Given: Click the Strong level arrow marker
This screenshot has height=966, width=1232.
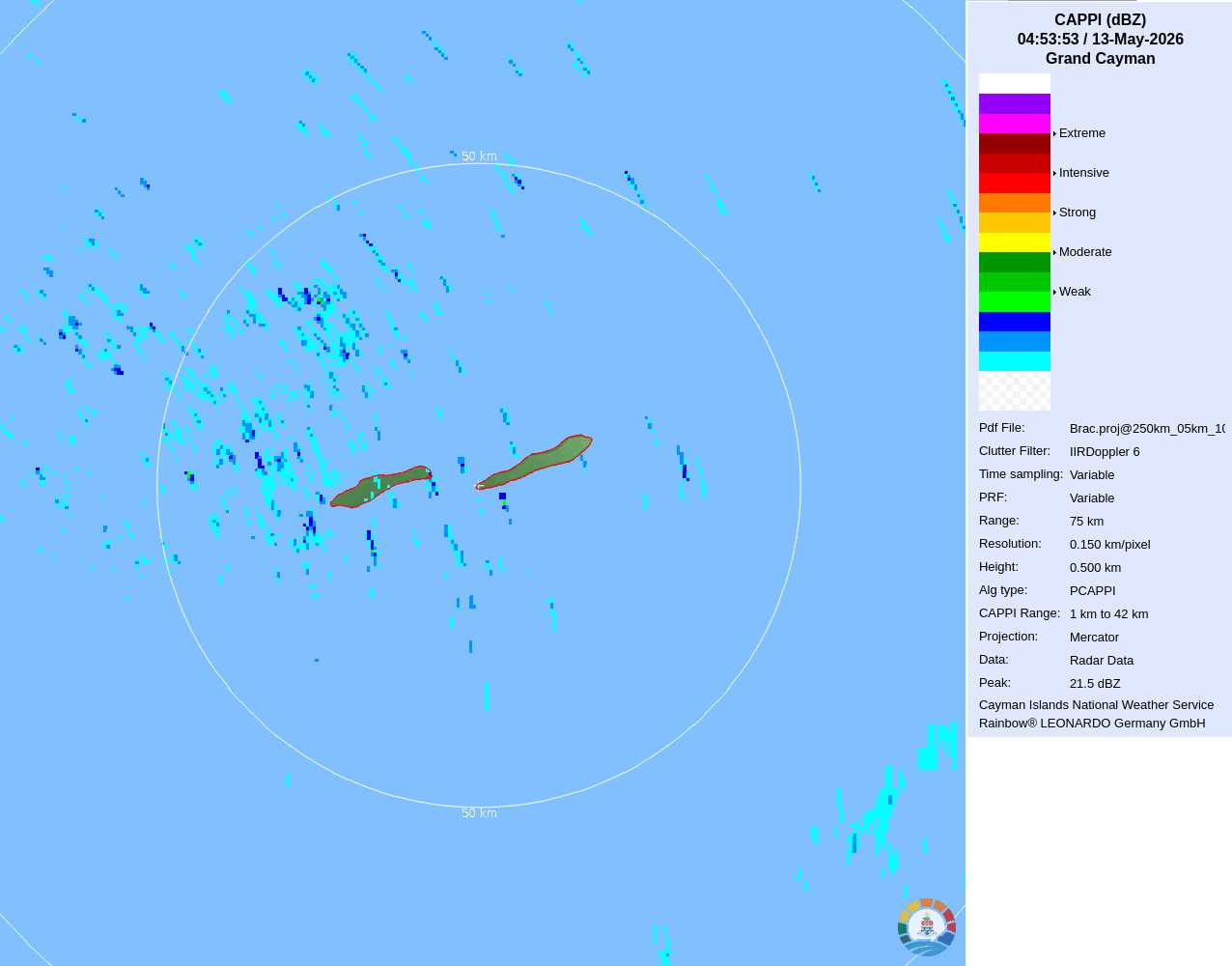Looking at the screenshot, I should point(1054,213).
